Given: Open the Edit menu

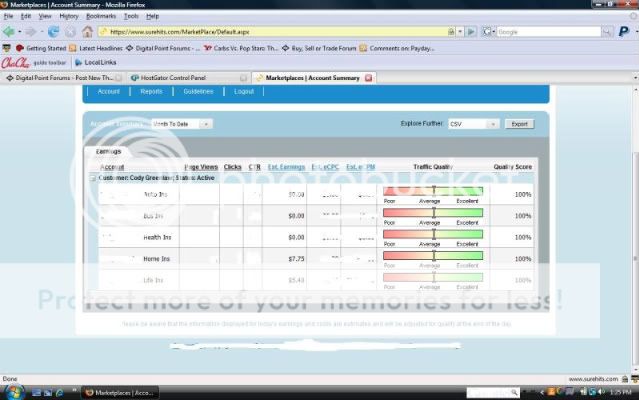Looking at the screenshot, I should pos(26,16).
